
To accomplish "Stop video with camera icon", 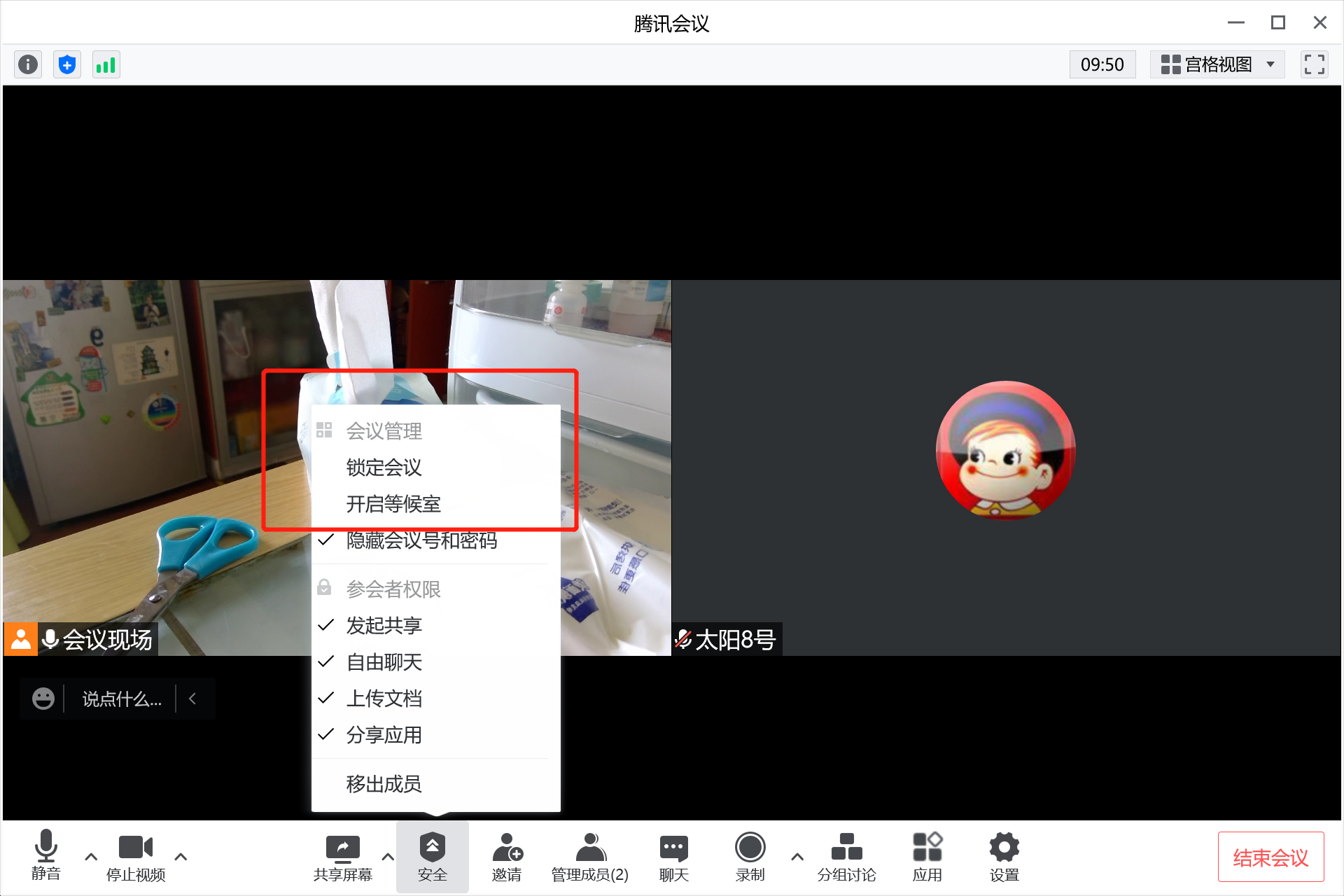I will coord(136,855).
